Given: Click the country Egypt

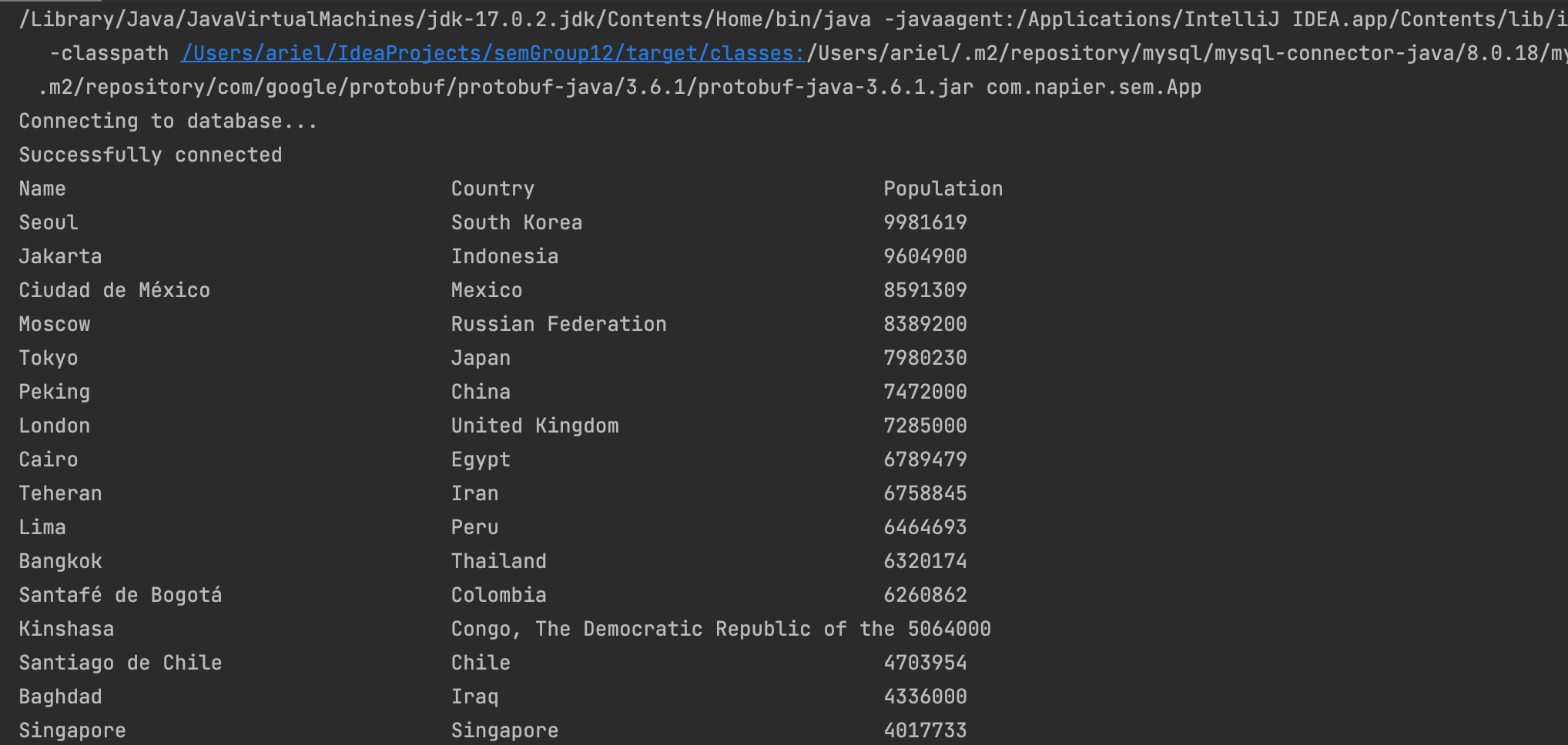Looking at the screenshot, I should [x=481, y=459].
